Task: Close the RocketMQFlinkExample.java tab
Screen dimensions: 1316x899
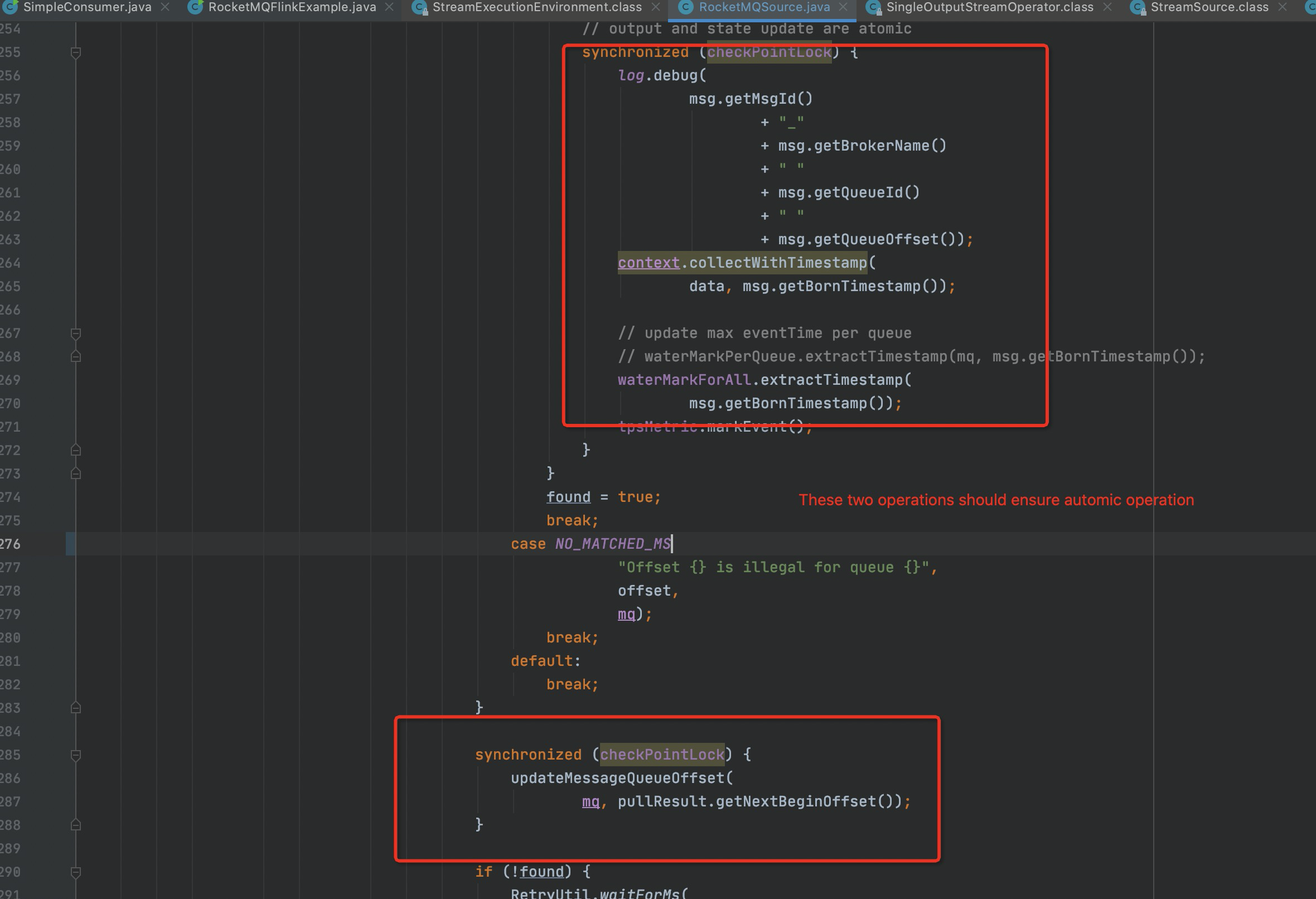Action: [x=389, y=7]
